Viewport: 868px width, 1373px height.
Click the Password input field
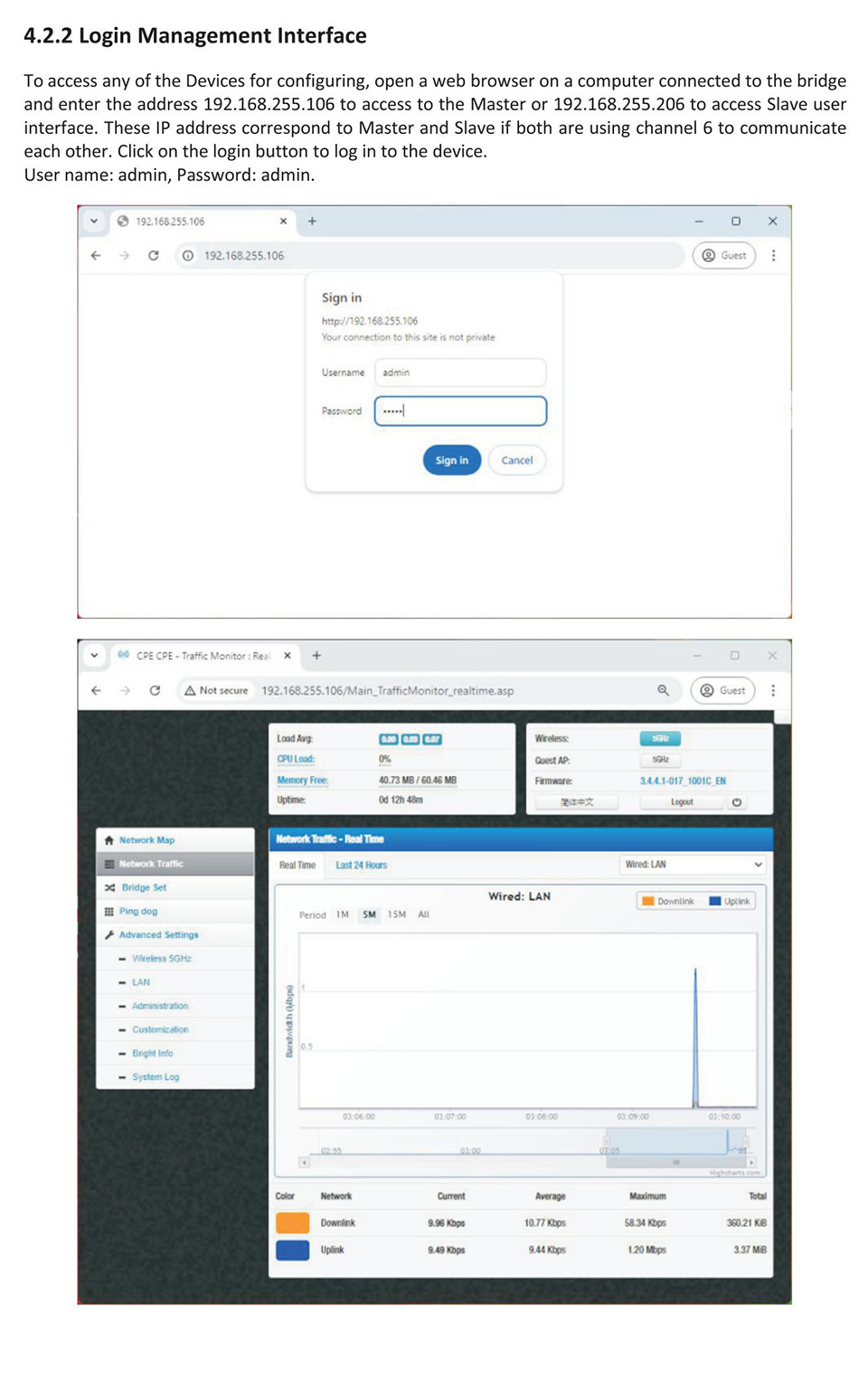coord(460,411)
